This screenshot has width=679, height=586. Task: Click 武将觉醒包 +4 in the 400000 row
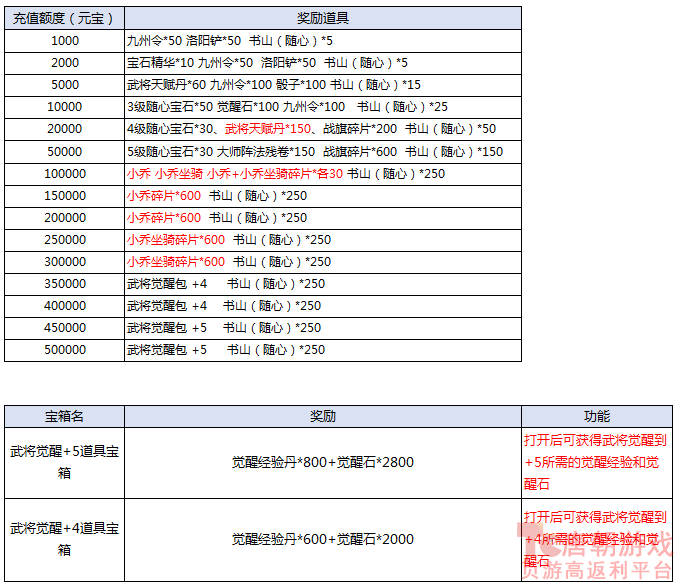click(x=167, y=307)
